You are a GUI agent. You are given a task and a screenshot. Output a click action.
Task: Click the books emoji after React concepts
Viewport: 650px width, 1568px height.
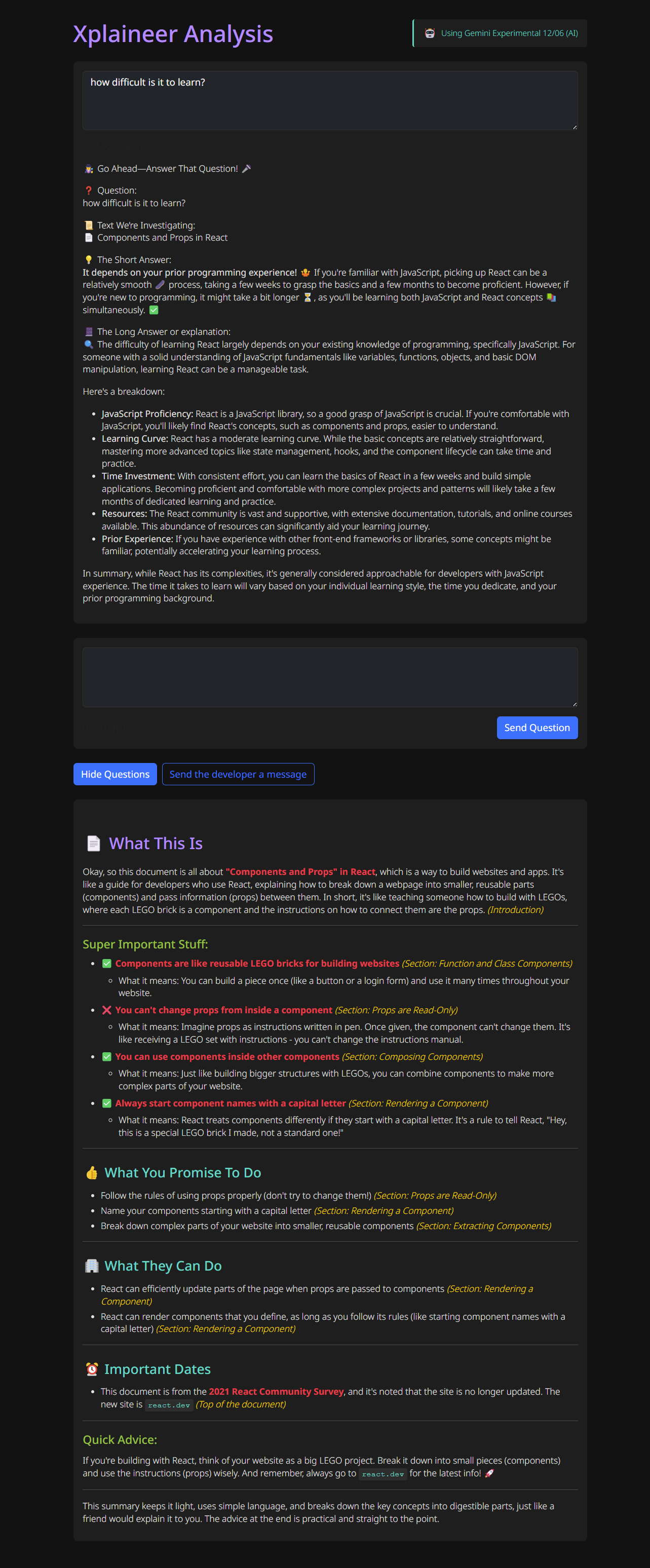551,297
